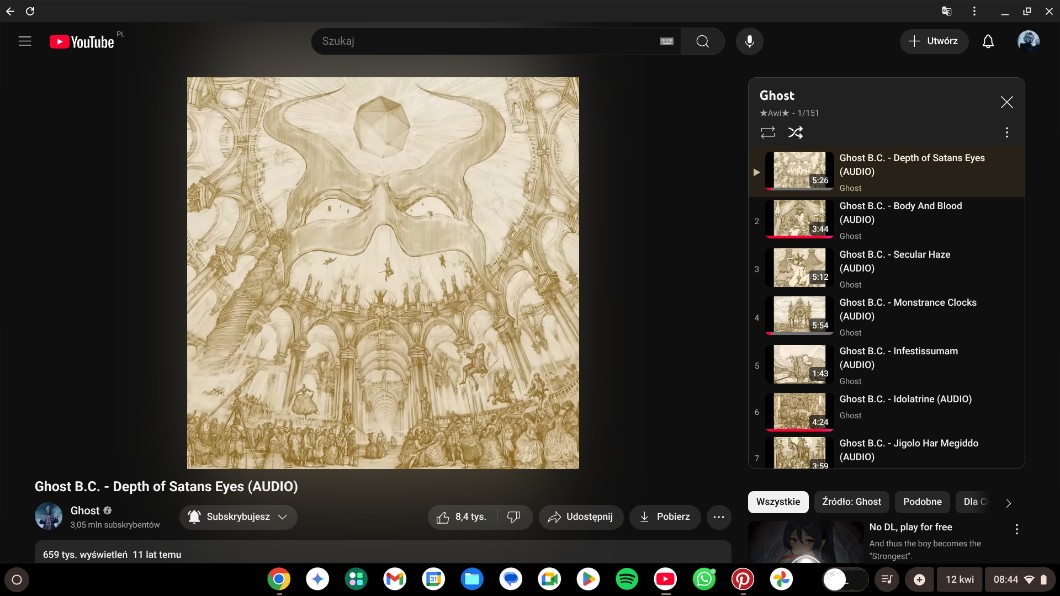Open more actions menu beside Pobierz
1060x596 pixels.
click(718, 517)
